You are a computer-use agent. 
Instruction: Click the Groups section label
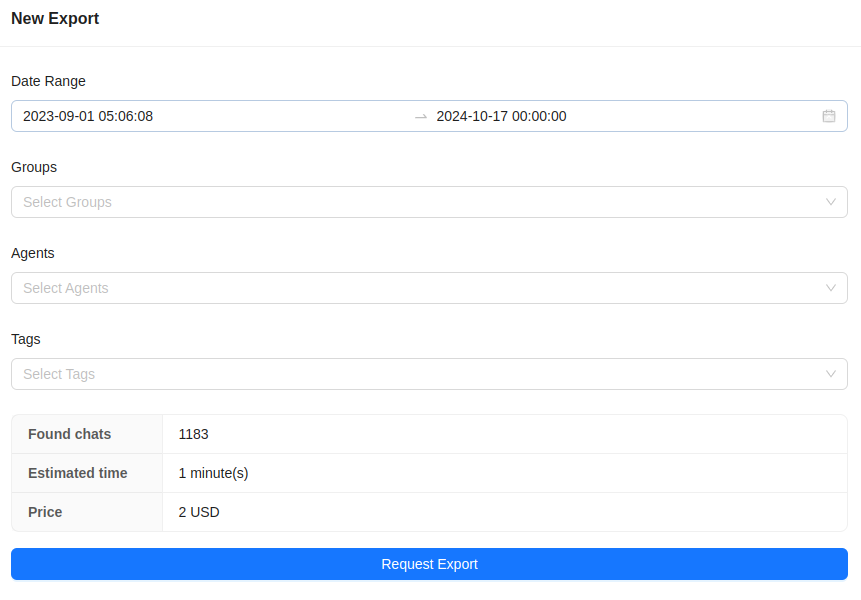[x=34, y=167]
